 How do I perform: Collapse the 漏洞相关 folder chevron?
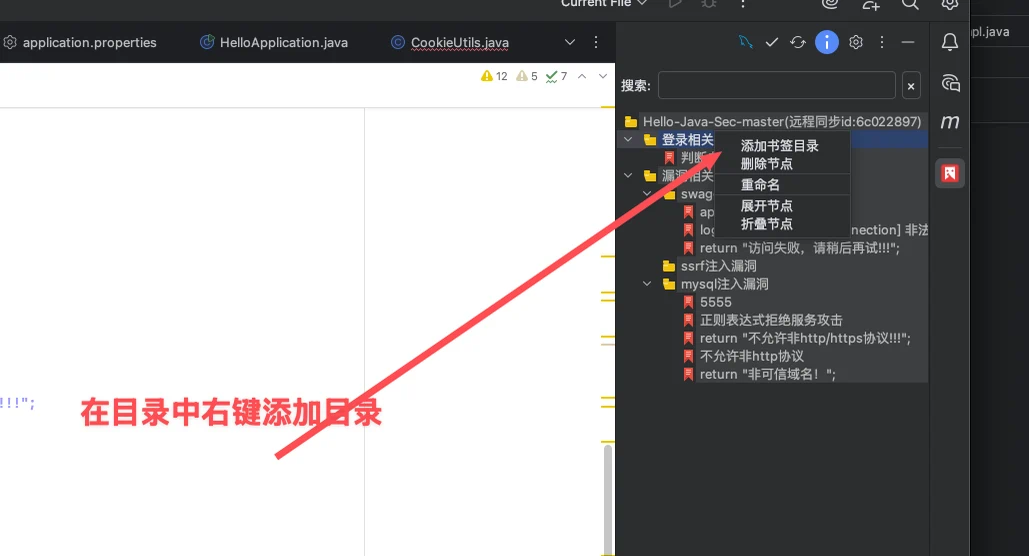[x=628, y=176]
